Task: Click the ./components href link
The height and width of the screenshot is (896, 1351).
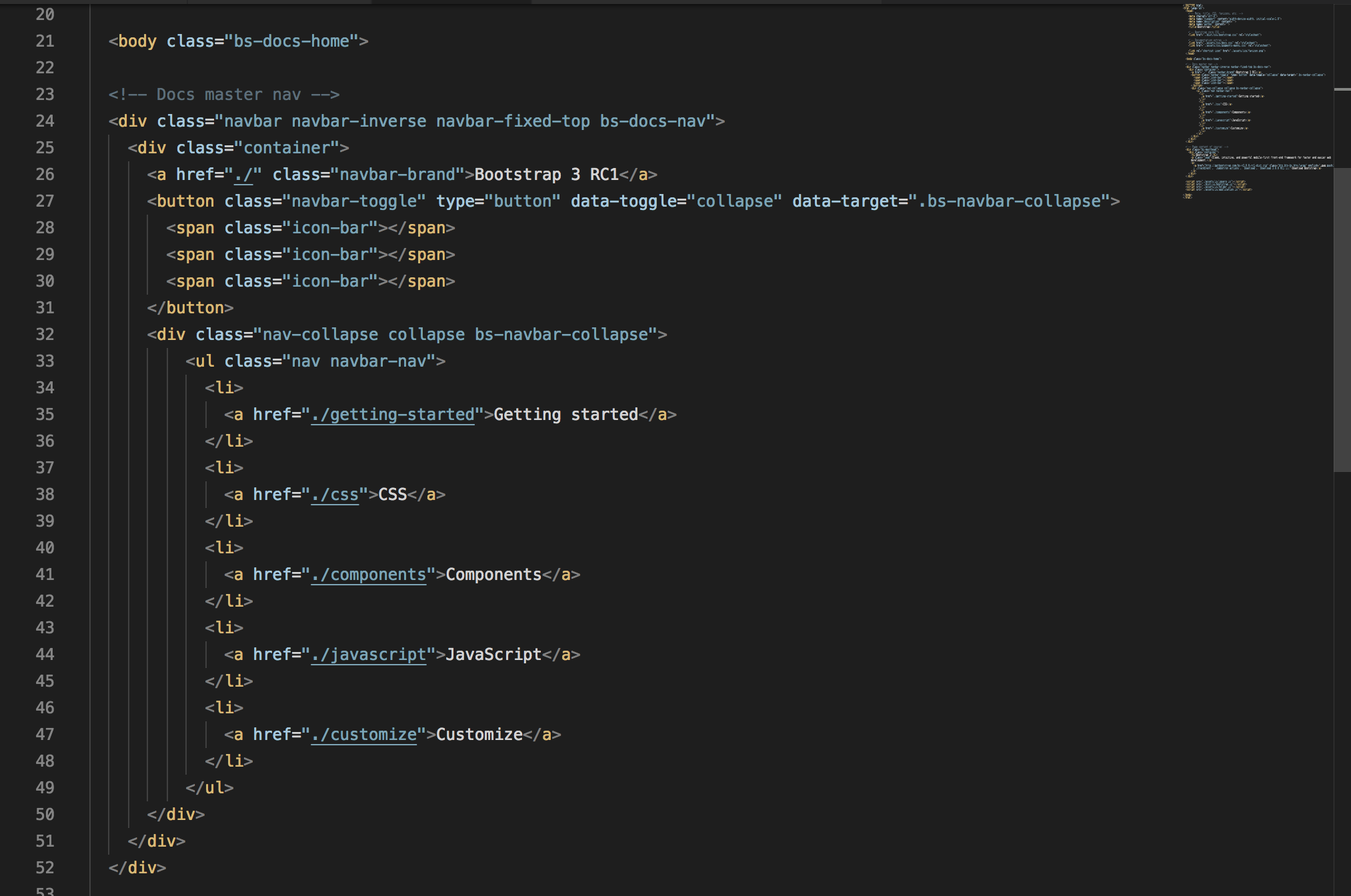Action: (x=368, y=575)
